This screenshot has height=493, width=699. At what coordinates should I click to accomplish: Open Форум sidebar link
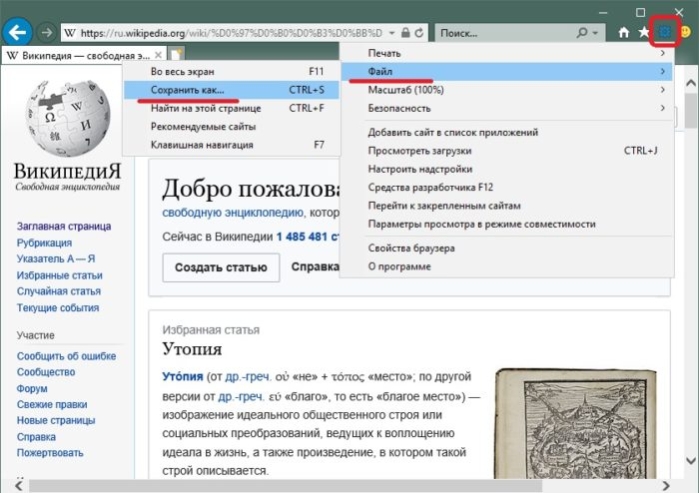tap(32, 389)
